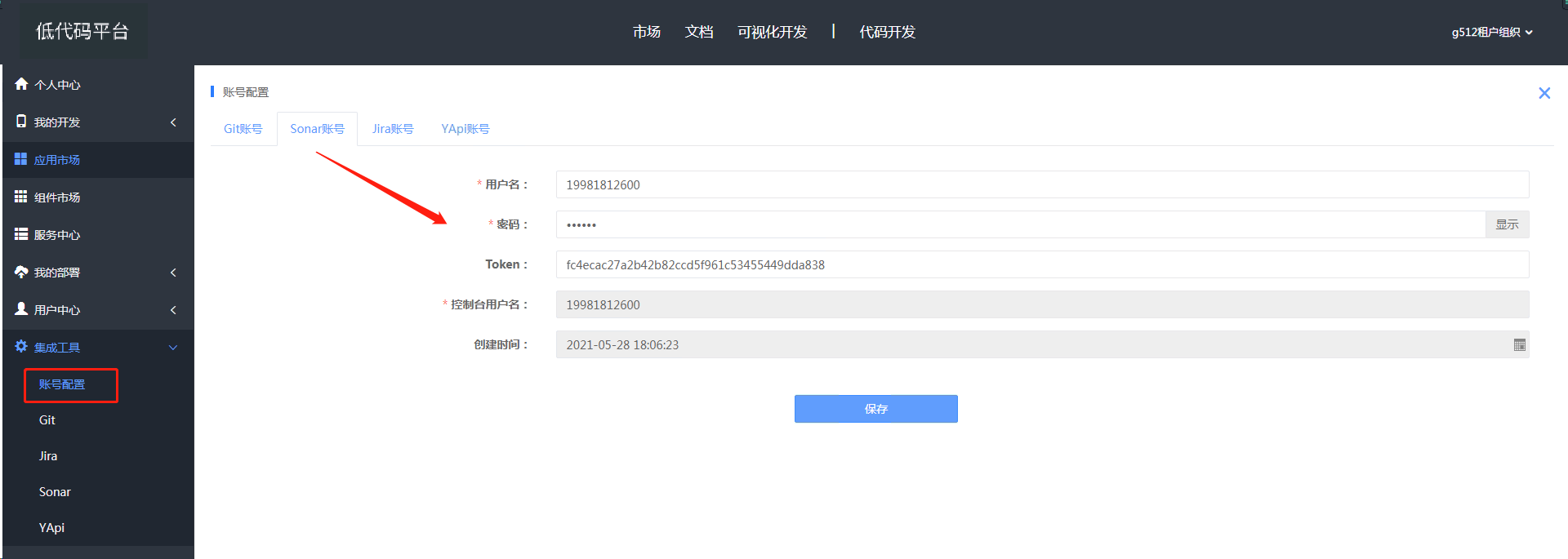Click the home icon beside 个人中心

(21, 84)
